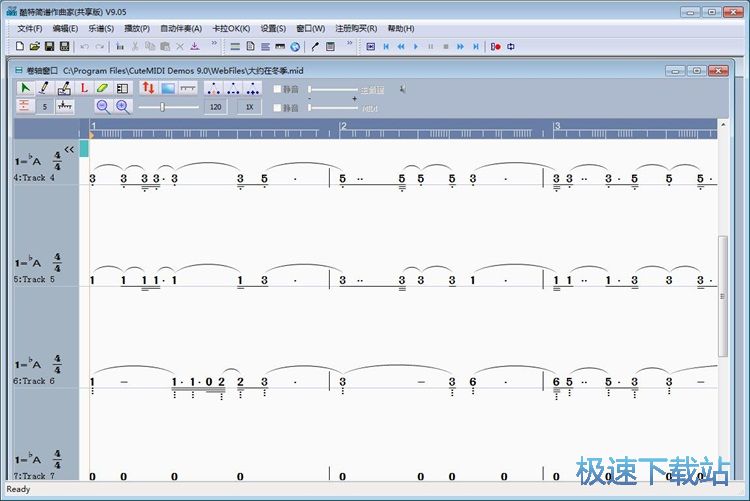Open the 自动伴奏(A) menu
750x501 pixels.
180,28
